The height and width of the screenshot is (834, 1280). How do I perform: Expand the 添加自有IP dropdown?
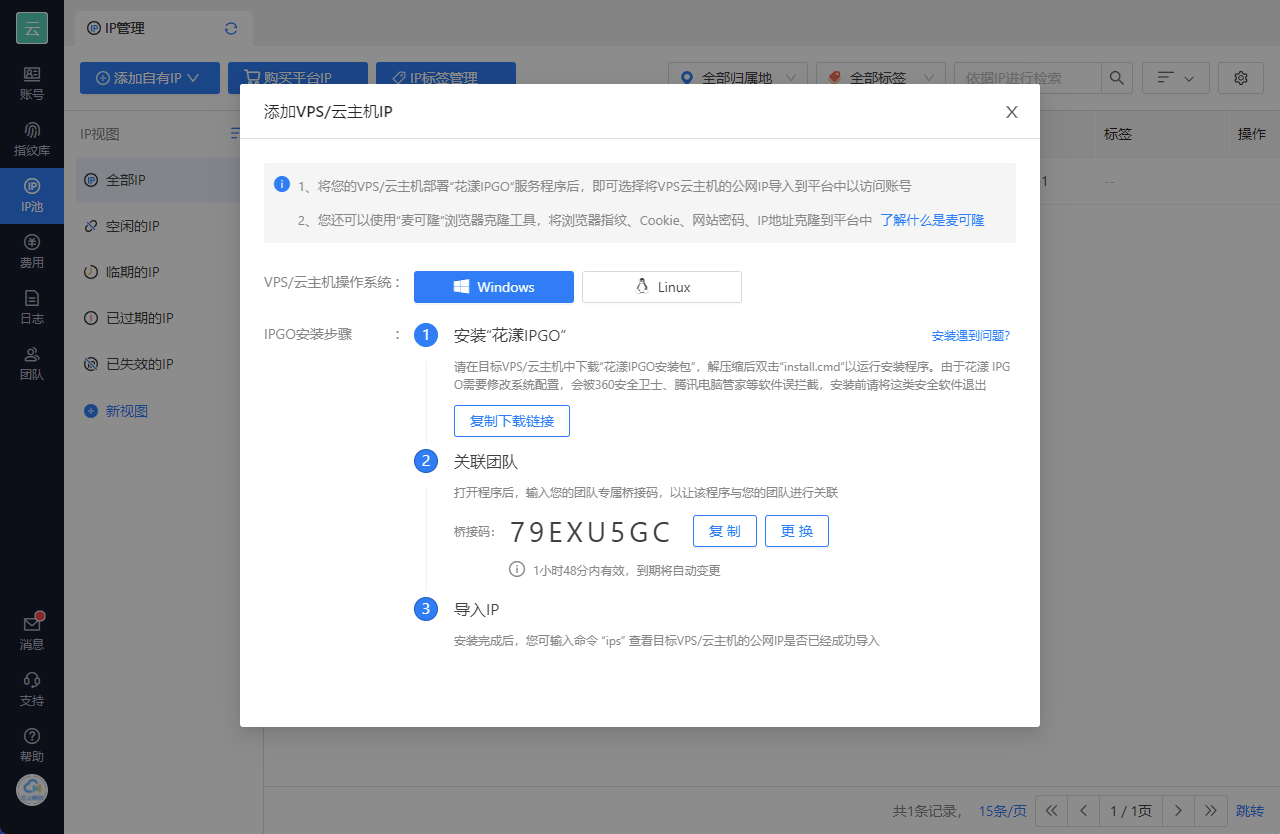150,78
